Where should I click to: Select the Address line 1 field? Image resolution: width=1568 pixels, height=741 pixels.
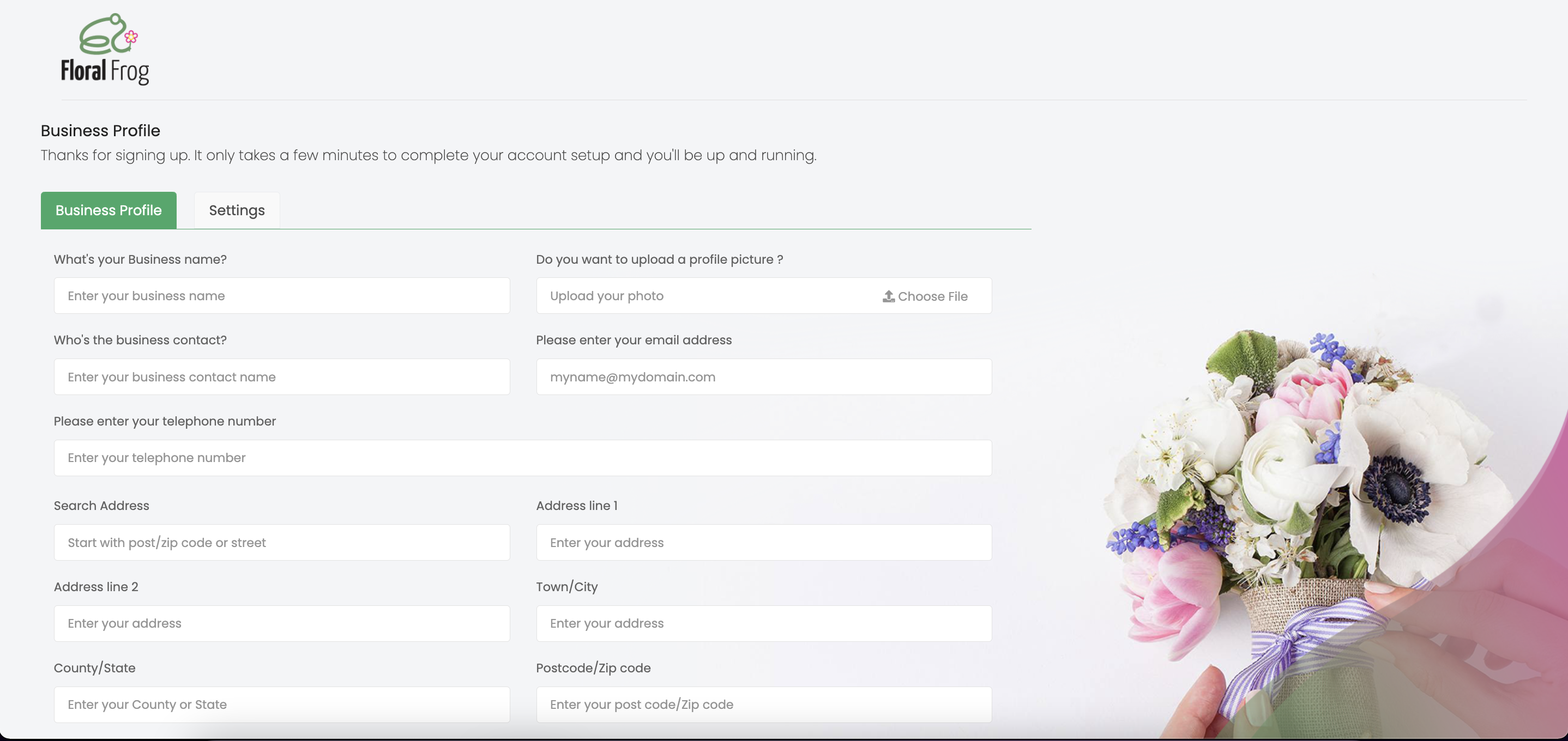pyautogui.click(x=764, y=542)
